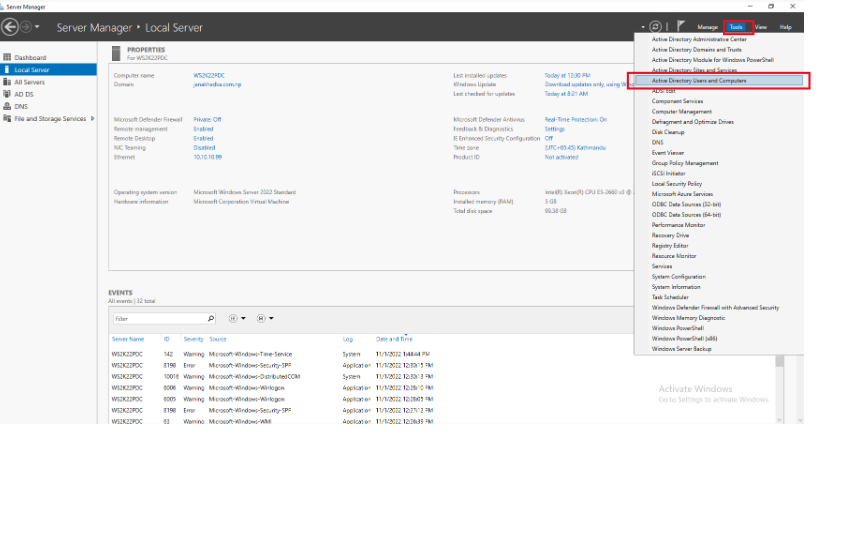The height and width of the screenshot is (551, 843).
Task: Click the computer name WS2K22PDC link
Action: coord(207,75)
